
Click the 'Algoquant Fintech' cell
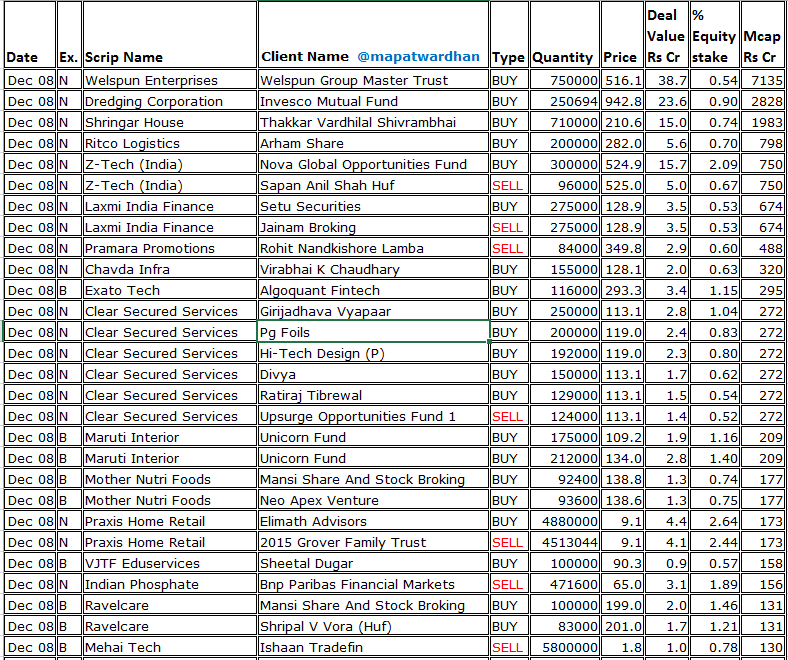(373, 291)
